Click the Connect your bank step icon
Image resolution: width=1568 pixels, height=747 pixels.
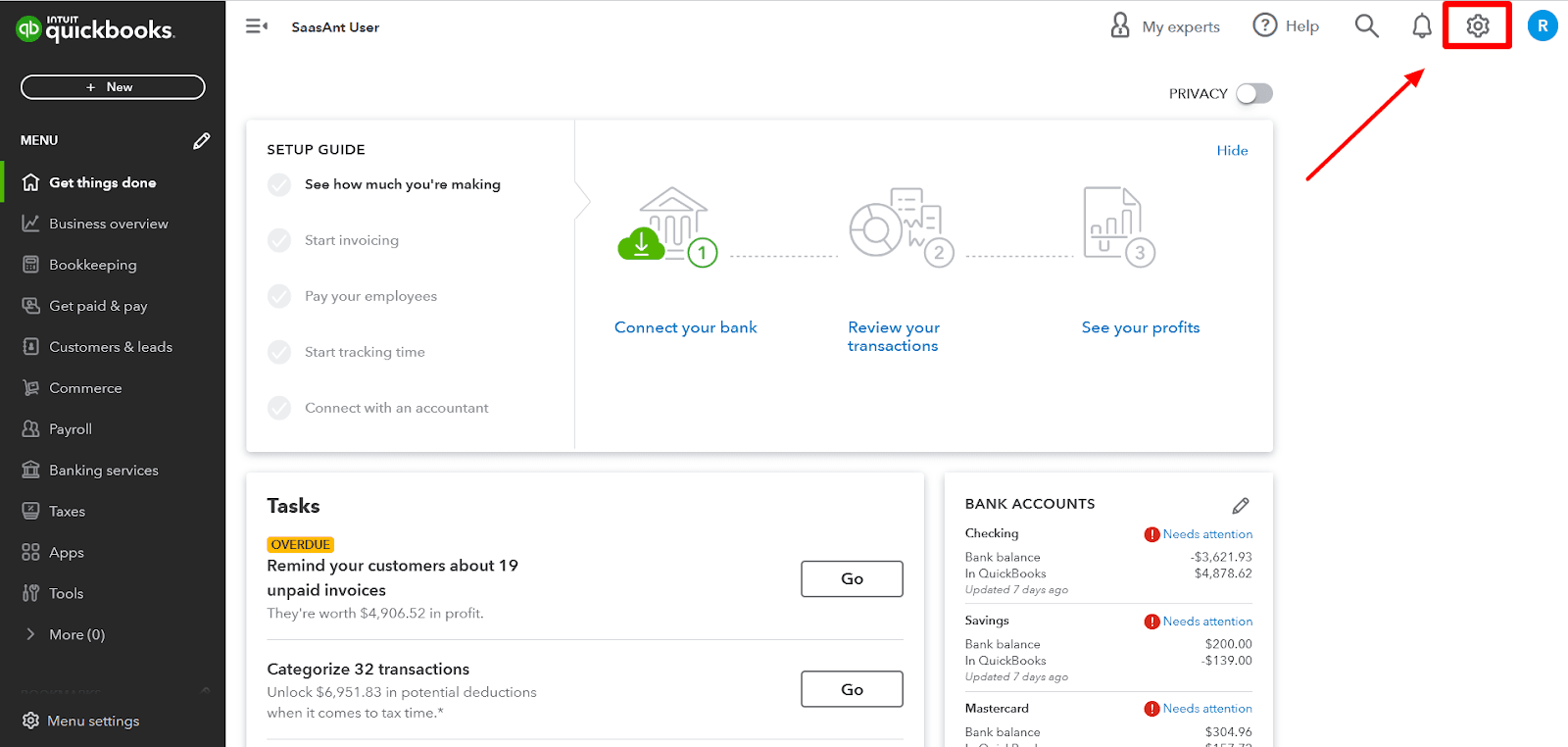[667, 226]
